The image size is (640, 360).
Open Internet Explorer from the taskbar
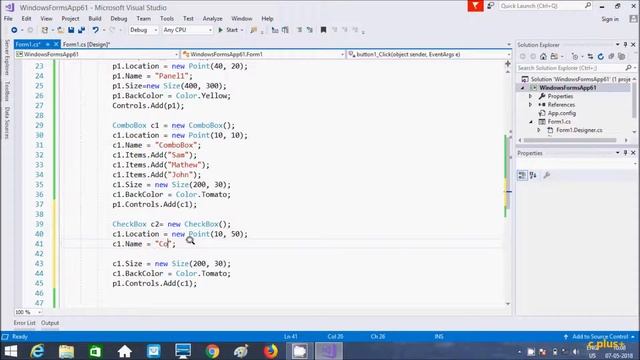click(37, 351)
